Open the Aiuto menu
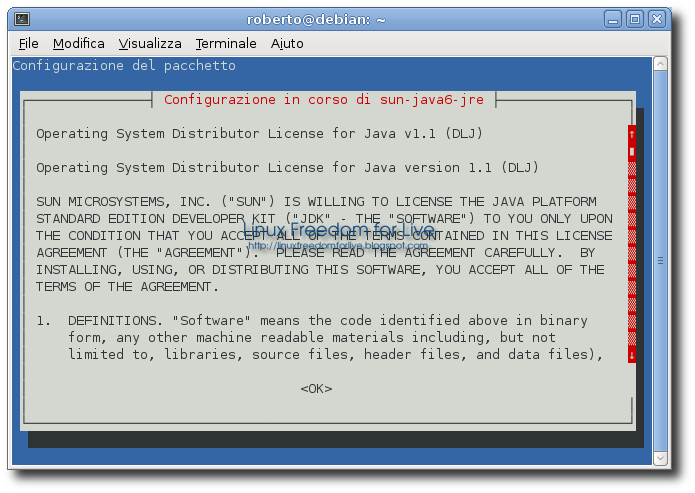695x493 pixels. pyautogui.click(x=287, y=43)
